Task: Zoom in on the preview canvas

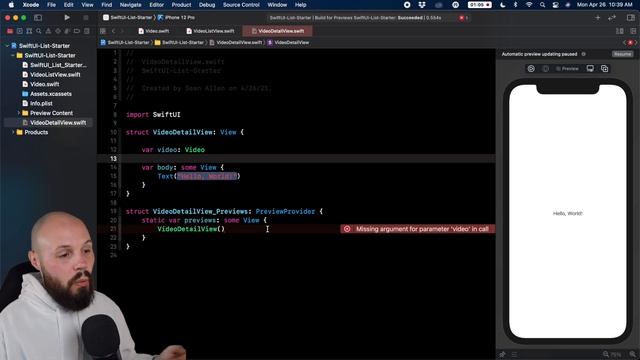Action: [x=633, y=354]
